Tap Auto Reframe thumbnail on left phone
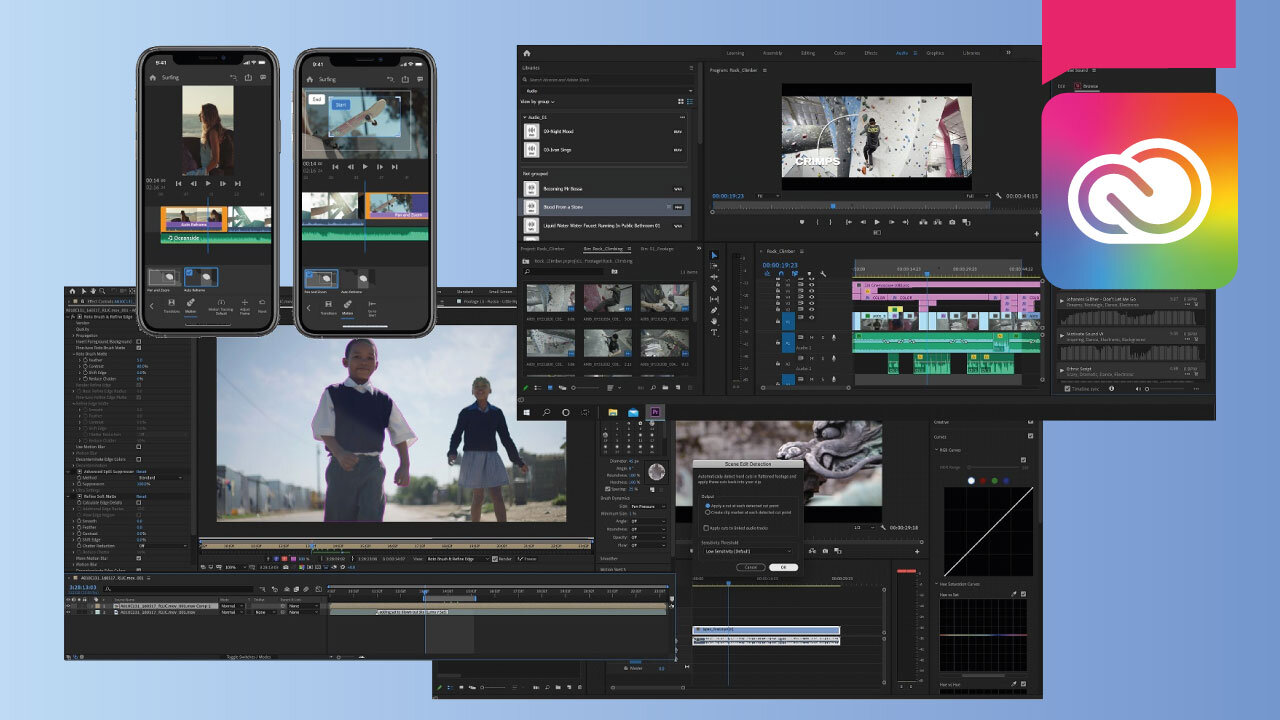 (x=201, y=277)
